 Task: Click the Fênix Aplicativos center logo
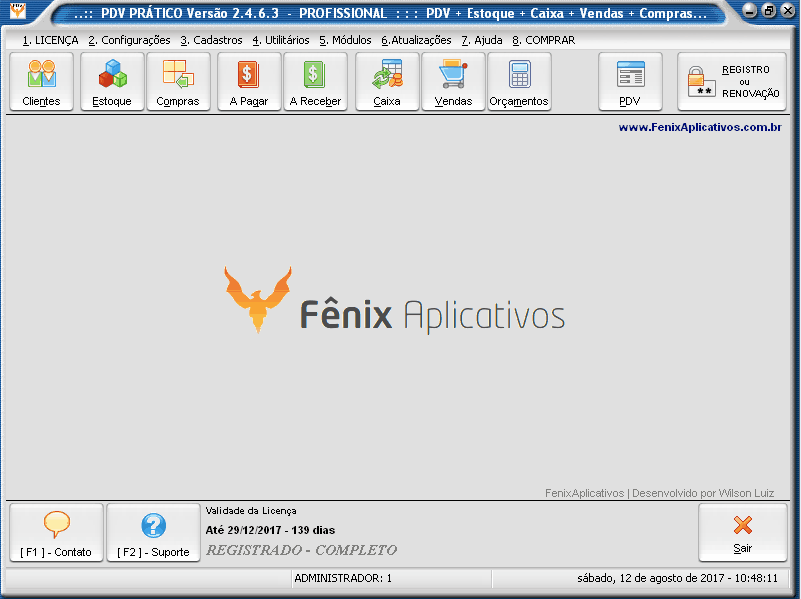click(x=394, y=301)
